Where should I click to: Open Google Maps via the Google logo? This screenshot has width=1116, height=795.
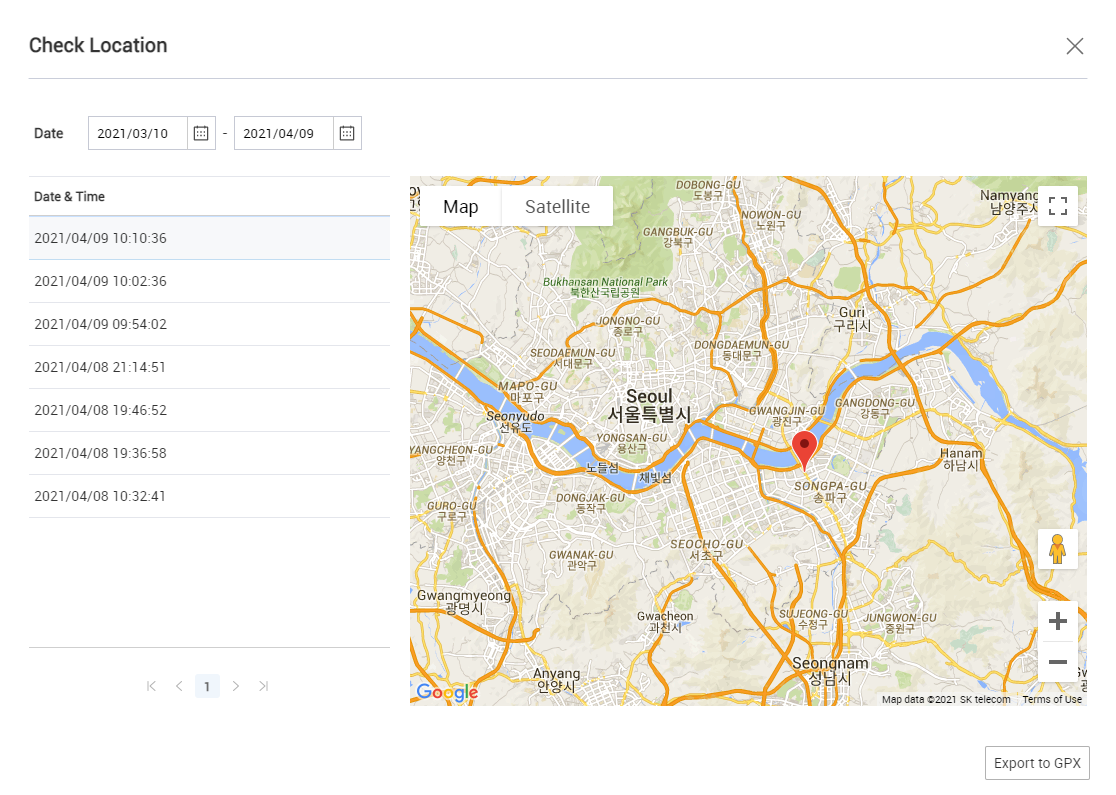point(447,692)
